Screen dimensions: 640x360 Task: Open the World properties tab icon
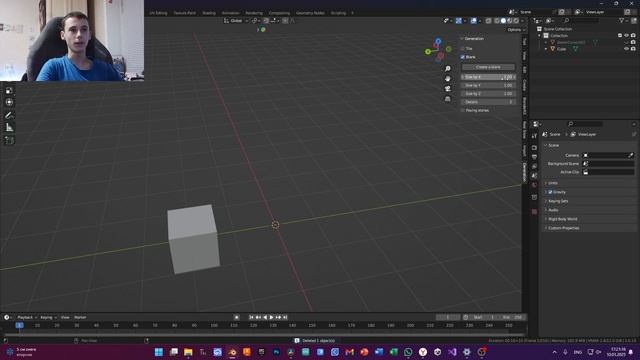(x=534, y=185)
